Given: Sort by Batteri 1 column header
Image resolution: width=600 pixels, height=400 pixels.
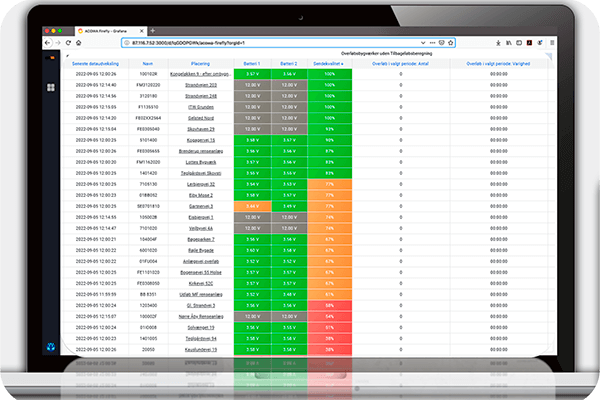Looking at the screenshot, I should [252, 63].
